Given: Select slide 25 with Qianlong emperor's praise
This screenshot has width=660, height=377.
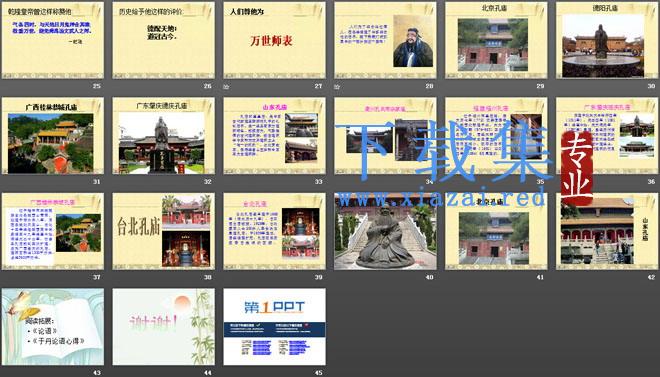Looking at the screenshot, I should 53,40.
